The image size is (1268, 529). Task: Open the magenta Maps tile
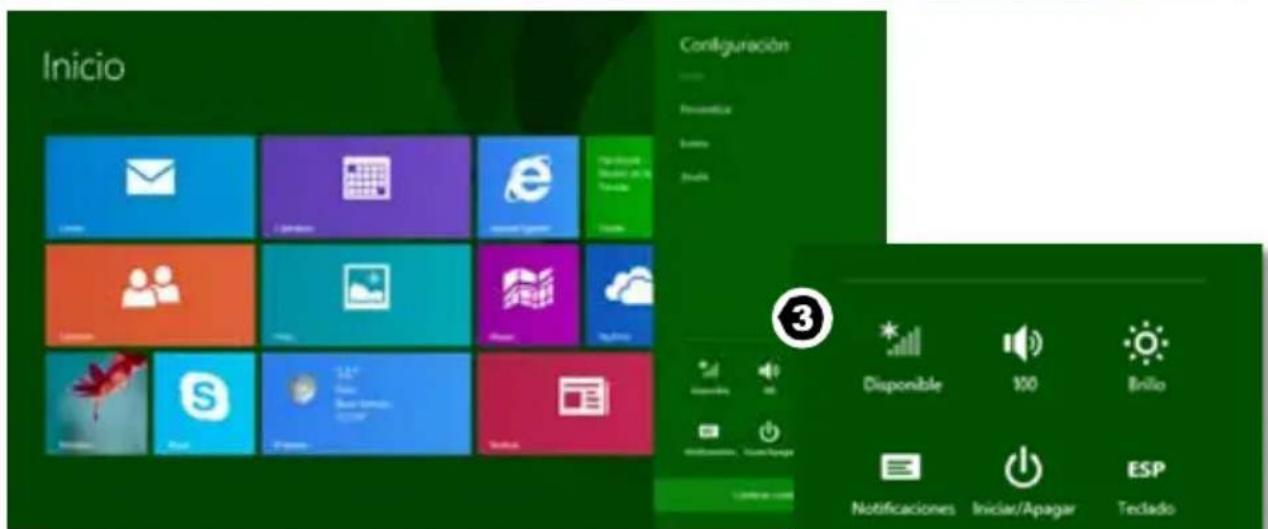click(x=528, y=296)
